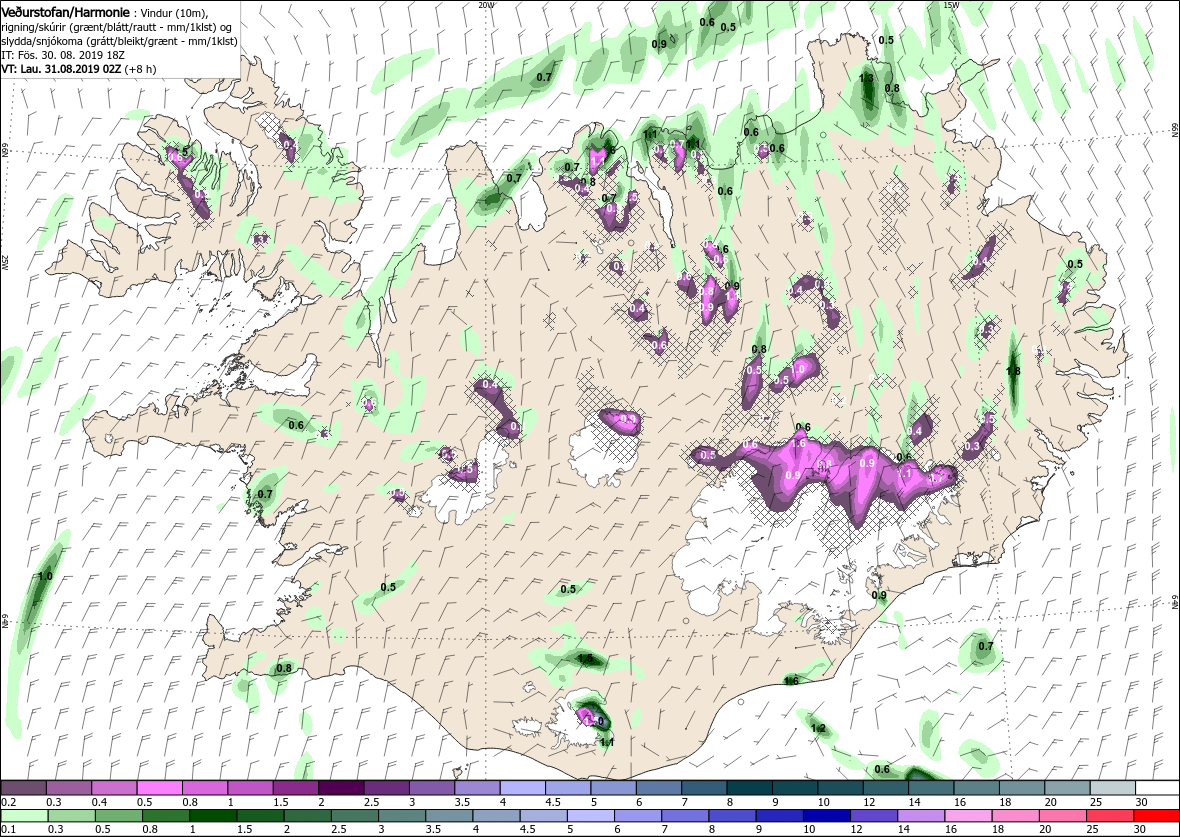Click the '0.1' label in the lower legend
Image resolution: width=1180 pixels, height=837 pixels.
point(8,830)
